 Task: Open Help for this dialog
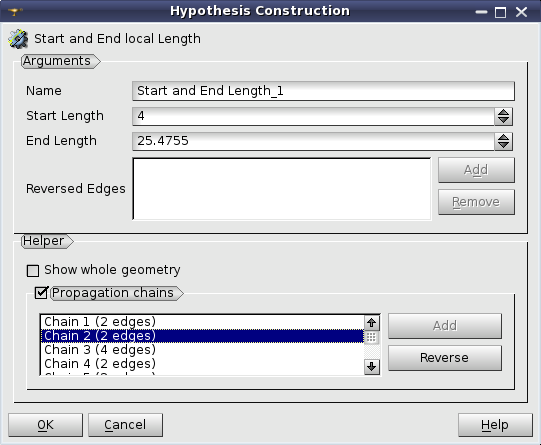pos(495,425)
